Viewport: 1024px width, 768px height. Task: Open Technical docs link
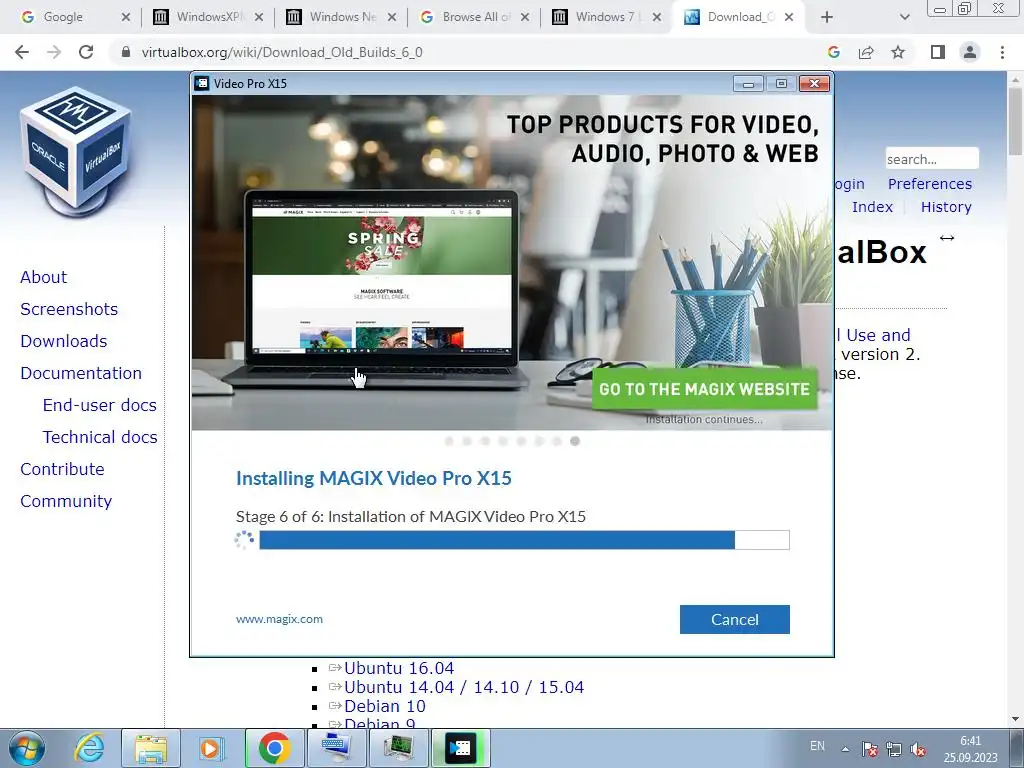tap(100, 437)
